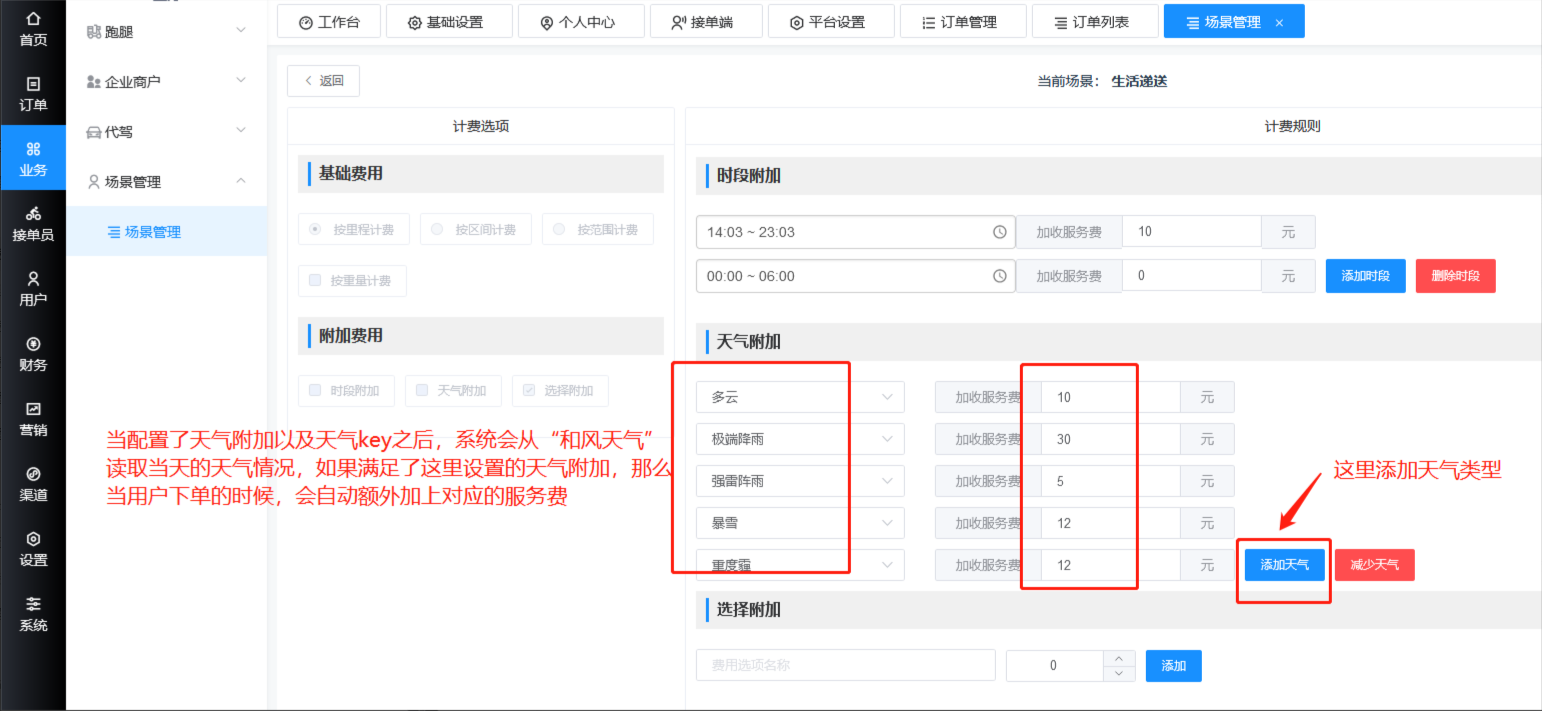
Task: Click the red 删除时段 button
Action: pos(1455,276)
